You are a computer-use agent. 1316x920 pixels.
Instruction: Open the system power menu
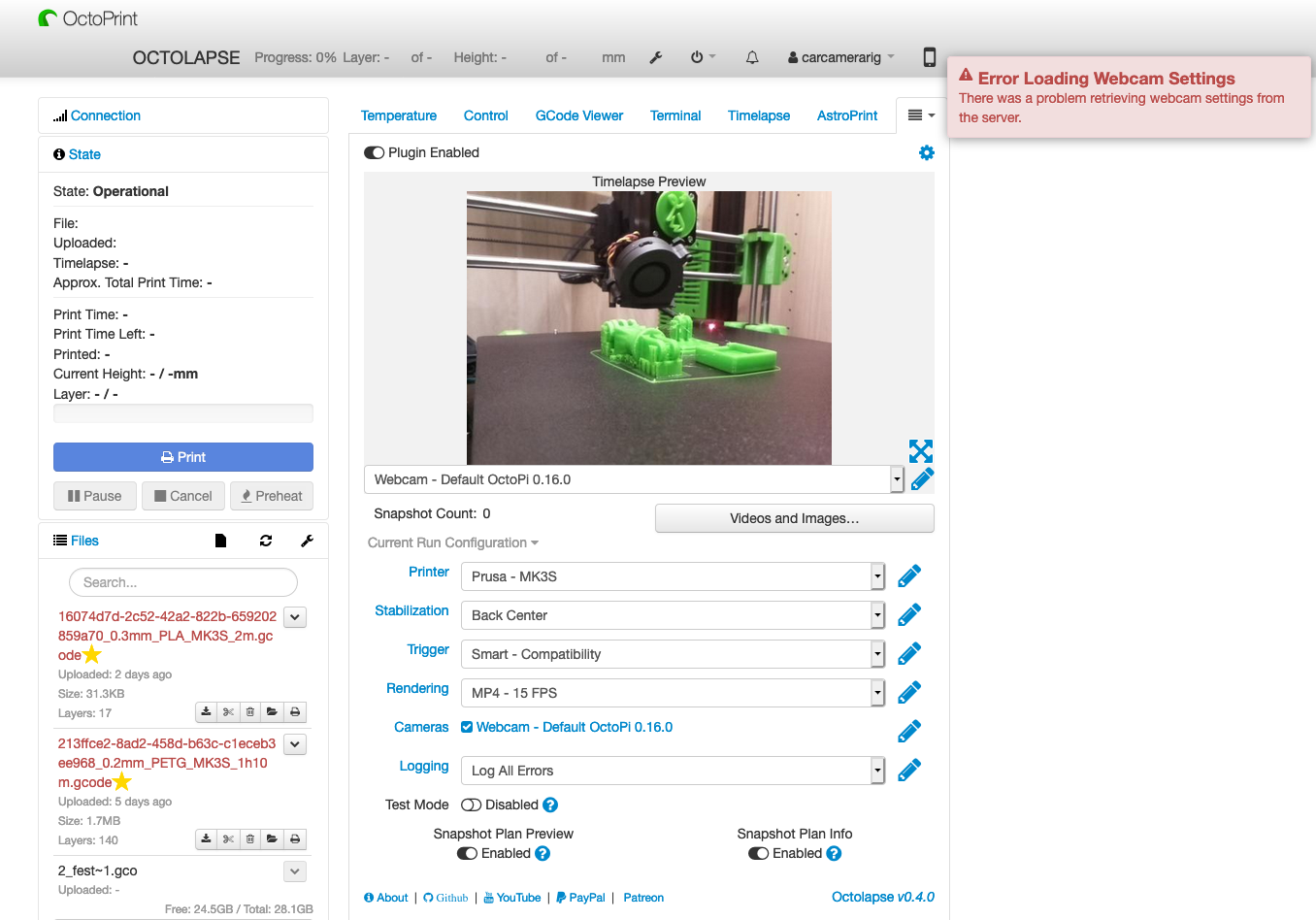703,57
